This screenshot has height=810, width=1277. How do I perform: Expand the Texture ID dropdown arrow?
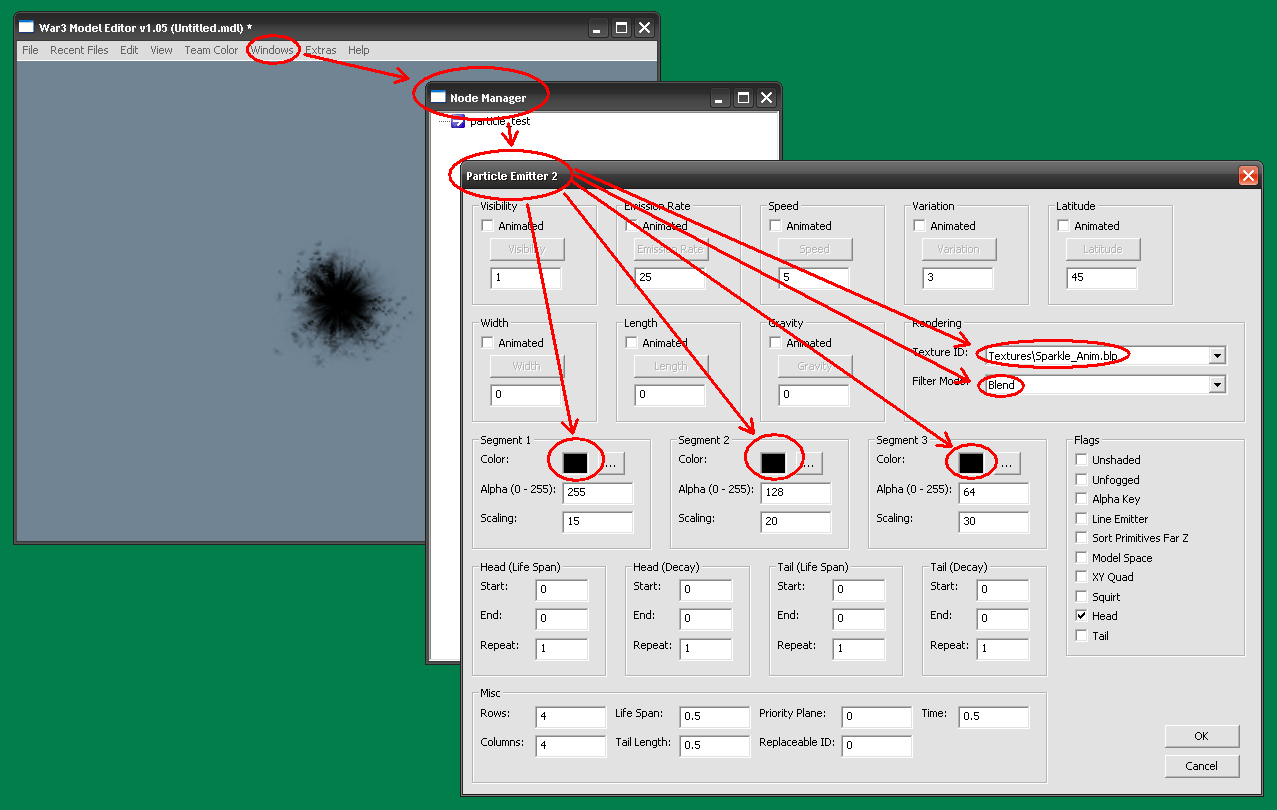point(1217,355)
